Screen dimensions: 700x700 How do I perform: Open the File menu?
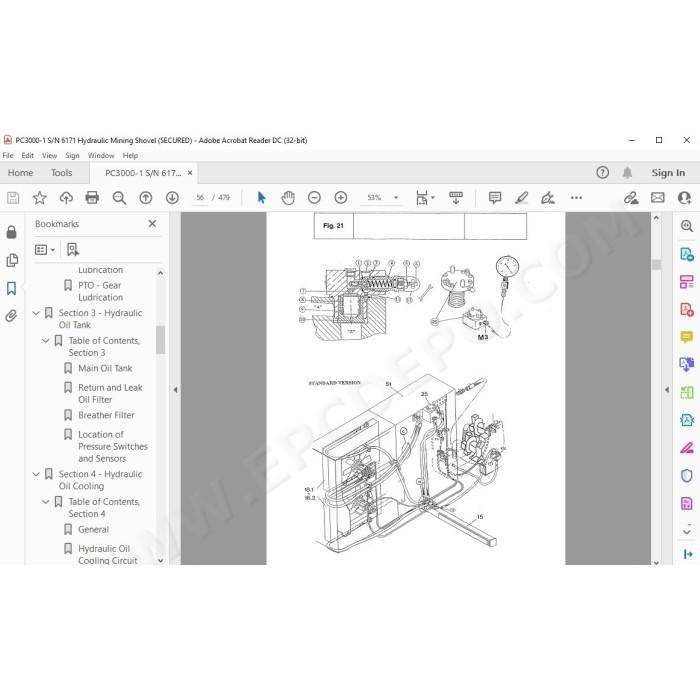point(8,155)
